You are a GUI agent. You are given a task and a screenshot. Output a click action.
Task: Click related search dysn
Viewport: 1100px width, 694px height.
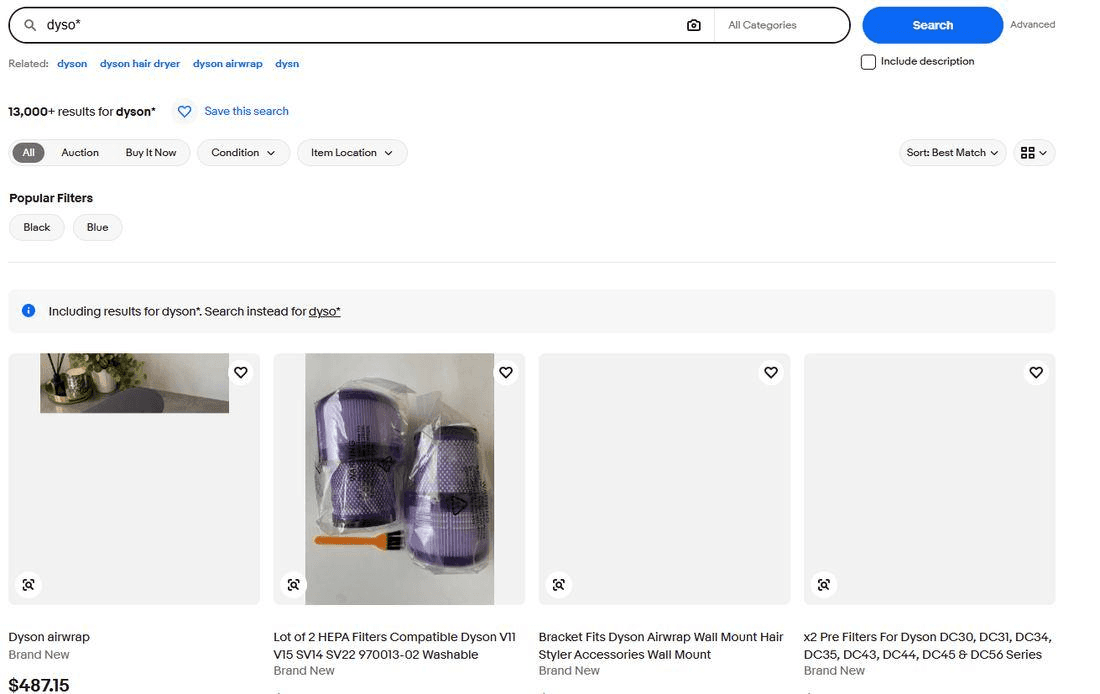[287, 64]
